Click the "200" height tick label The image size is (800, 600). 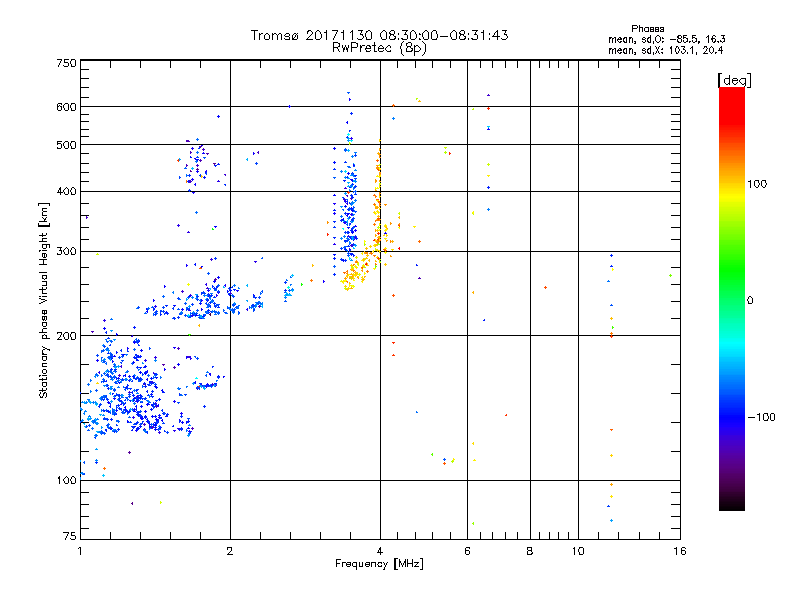click(x=66, y=336)
